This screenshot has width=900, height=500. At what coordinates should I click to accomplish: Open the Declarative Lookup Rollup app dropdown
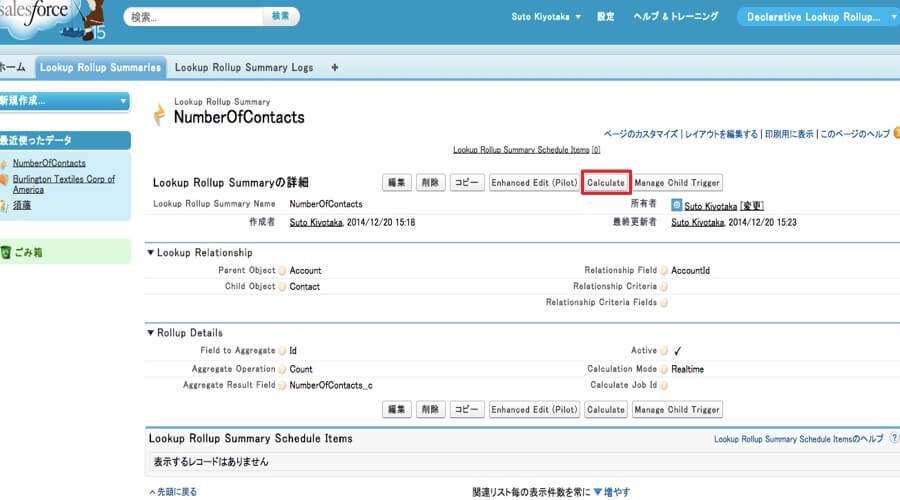point(817,17)
